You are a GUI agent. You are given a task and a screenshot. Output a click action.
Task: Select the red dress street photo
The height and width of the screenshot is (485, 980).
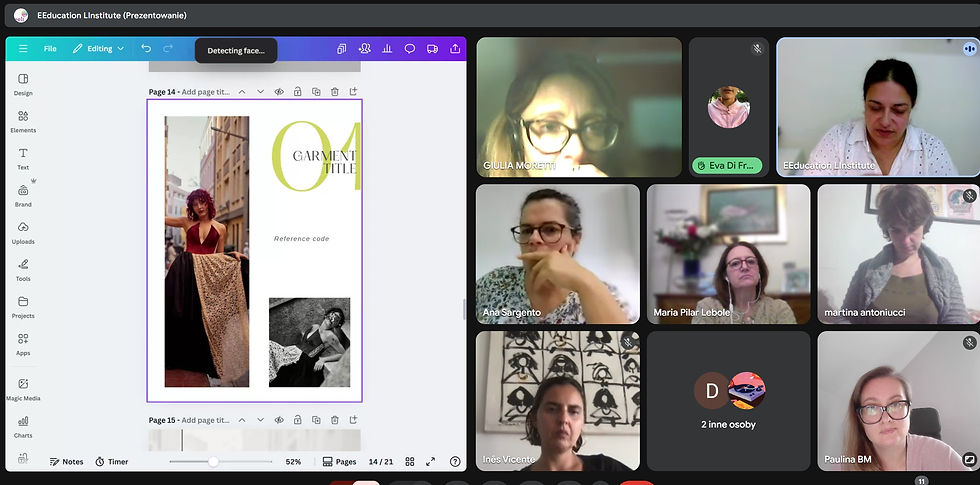pyautogui.click(x=207, y=251)
